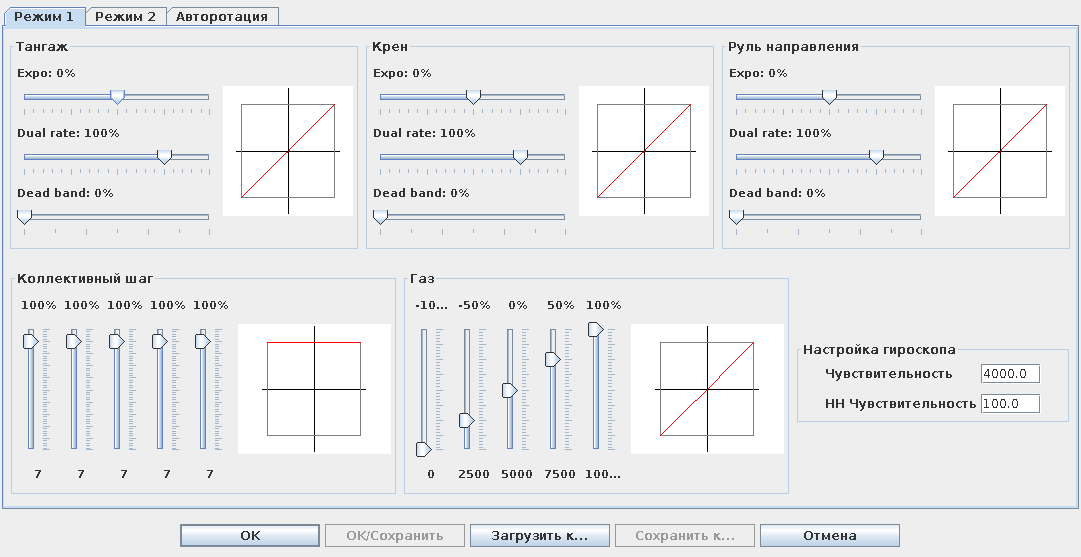Image resolution: width=1081 pixels, height=557 pixels.
Task: Click the Чувствительность input field
Action: point(1010,374)
